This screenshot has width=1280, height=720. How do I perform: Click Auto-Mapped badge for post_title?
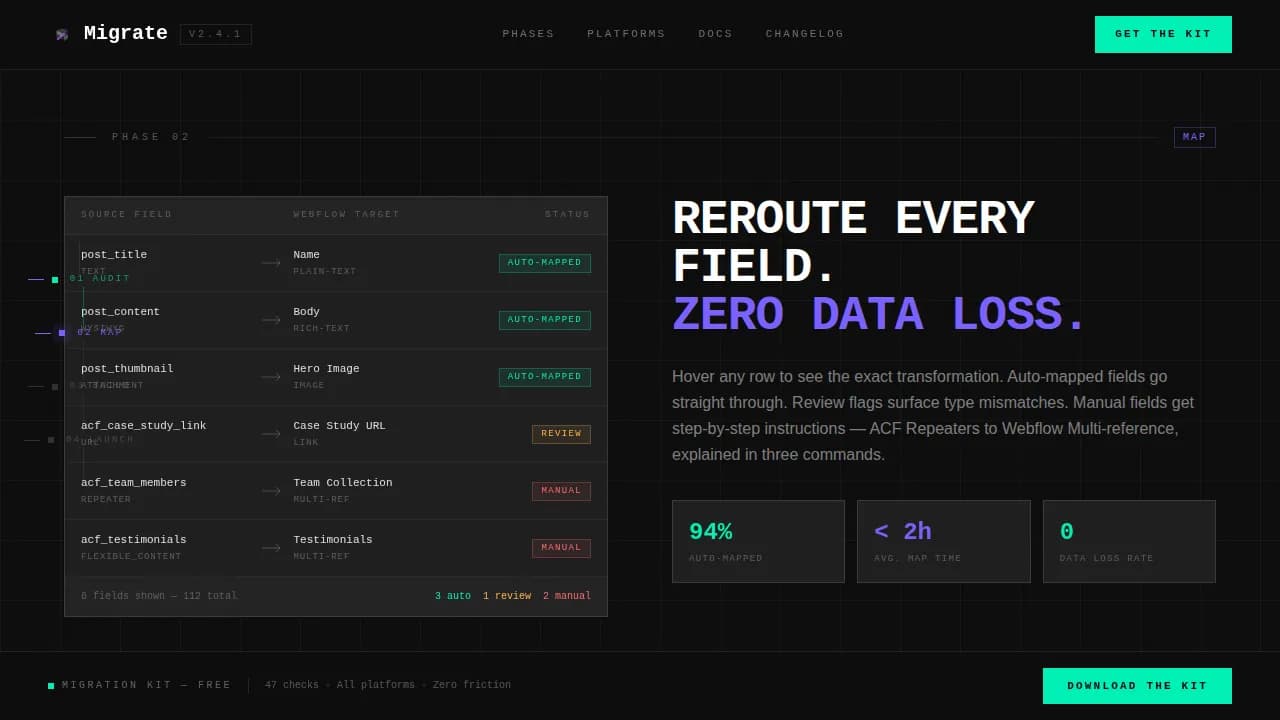tap(545, 263)
